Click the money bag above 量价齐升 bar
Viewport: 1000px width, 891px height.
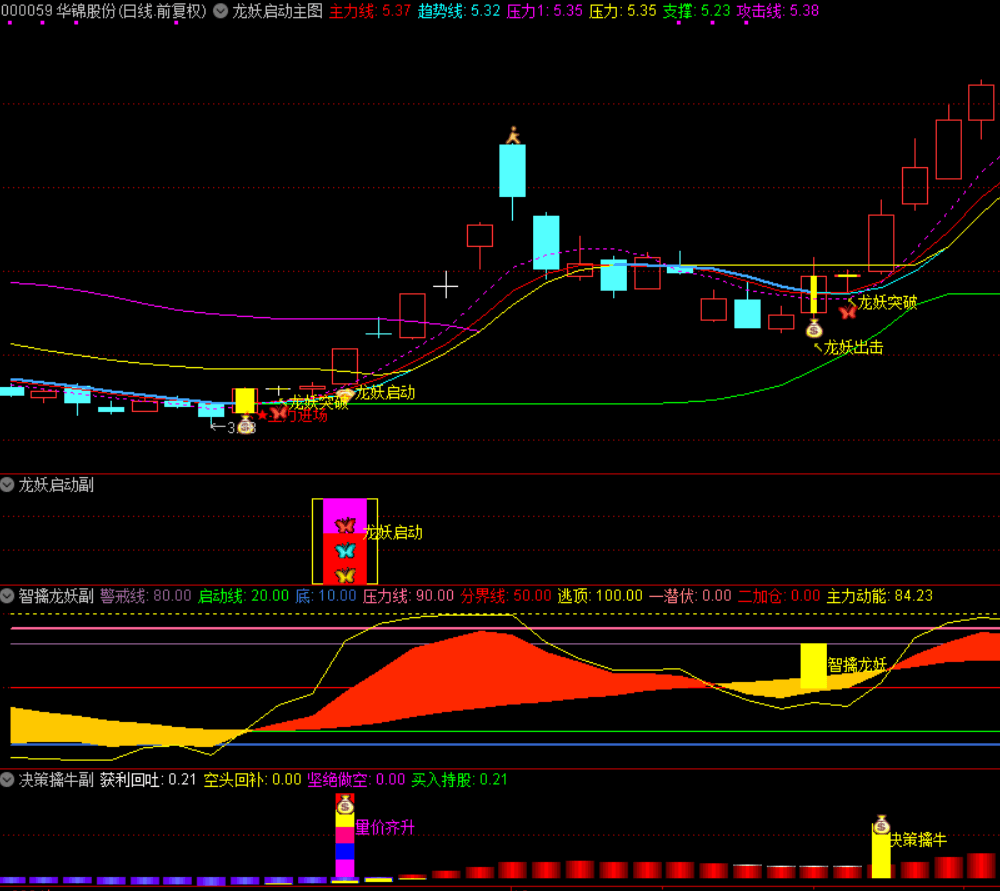tap(345, 804)
